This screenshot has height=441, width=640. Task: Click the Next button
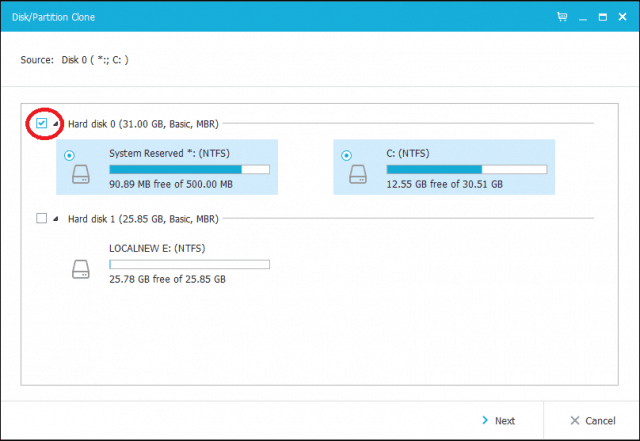click(498, 421)
